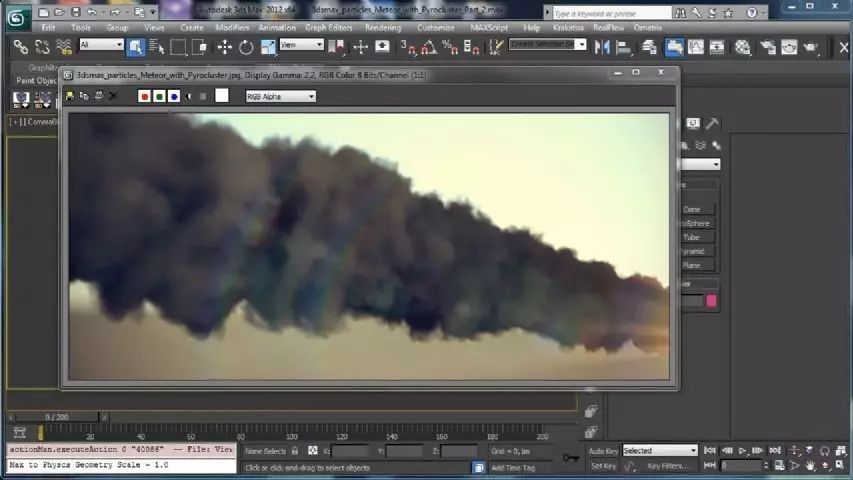Toggle the blue channel display
853x480 pixels.
pos(174,96)
